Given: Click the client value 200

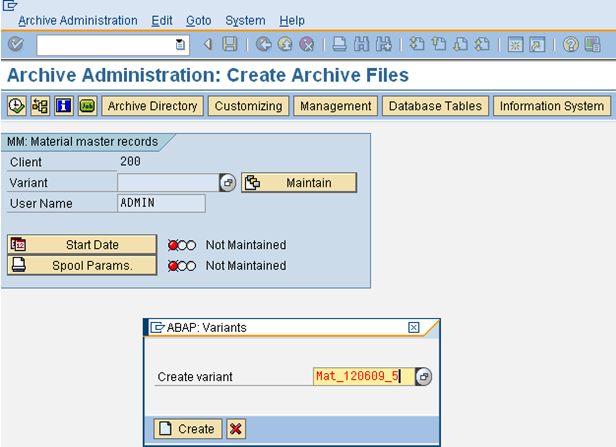Looking at the screenshot, I should click(130, 161).
